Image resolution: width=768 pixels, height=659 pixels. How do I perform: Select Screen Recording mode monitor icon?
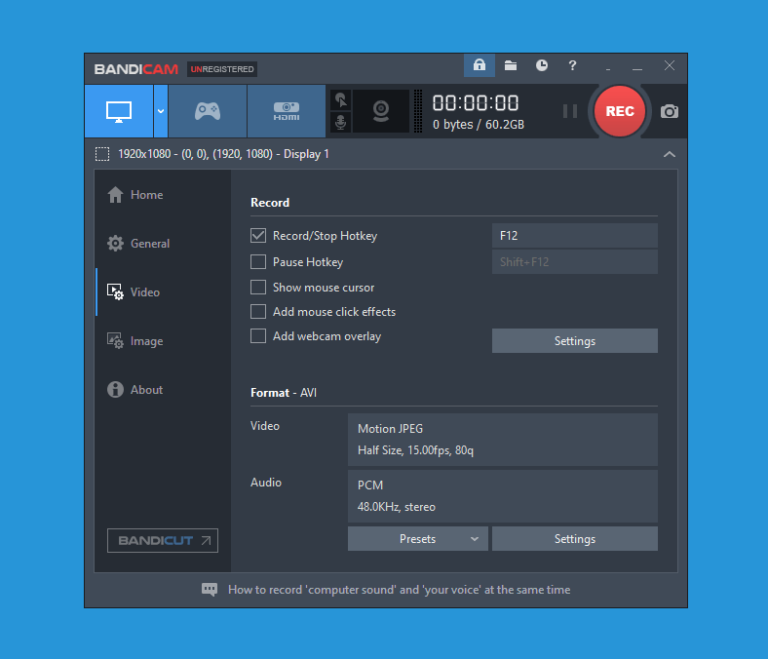pyautogui.click(x=119, y=111)
